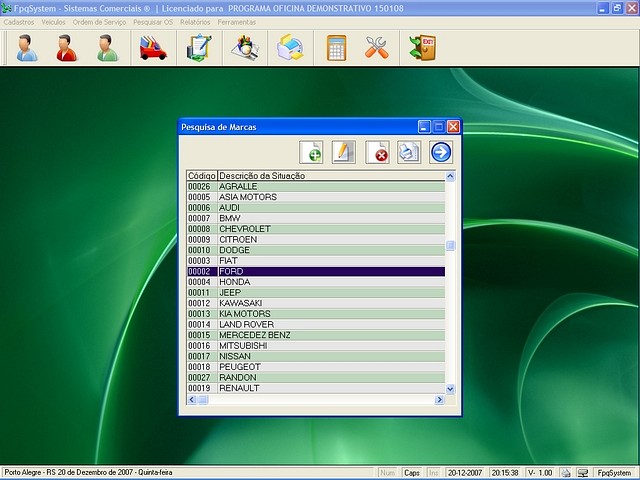Open the Pesquisar OS menu
The width and height of the screenshot is (640, 480).
tap(153, 22)
